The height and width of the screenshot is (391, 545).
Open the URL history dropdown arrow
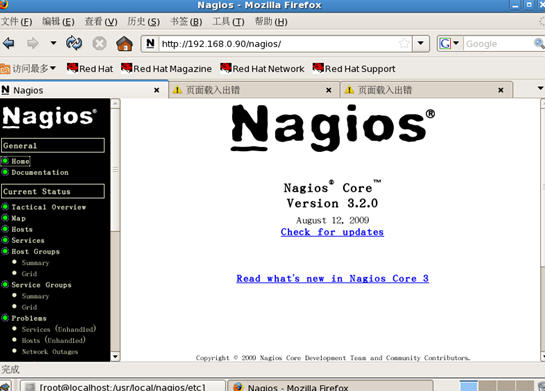pyautogui.click(x=421, y=43)
